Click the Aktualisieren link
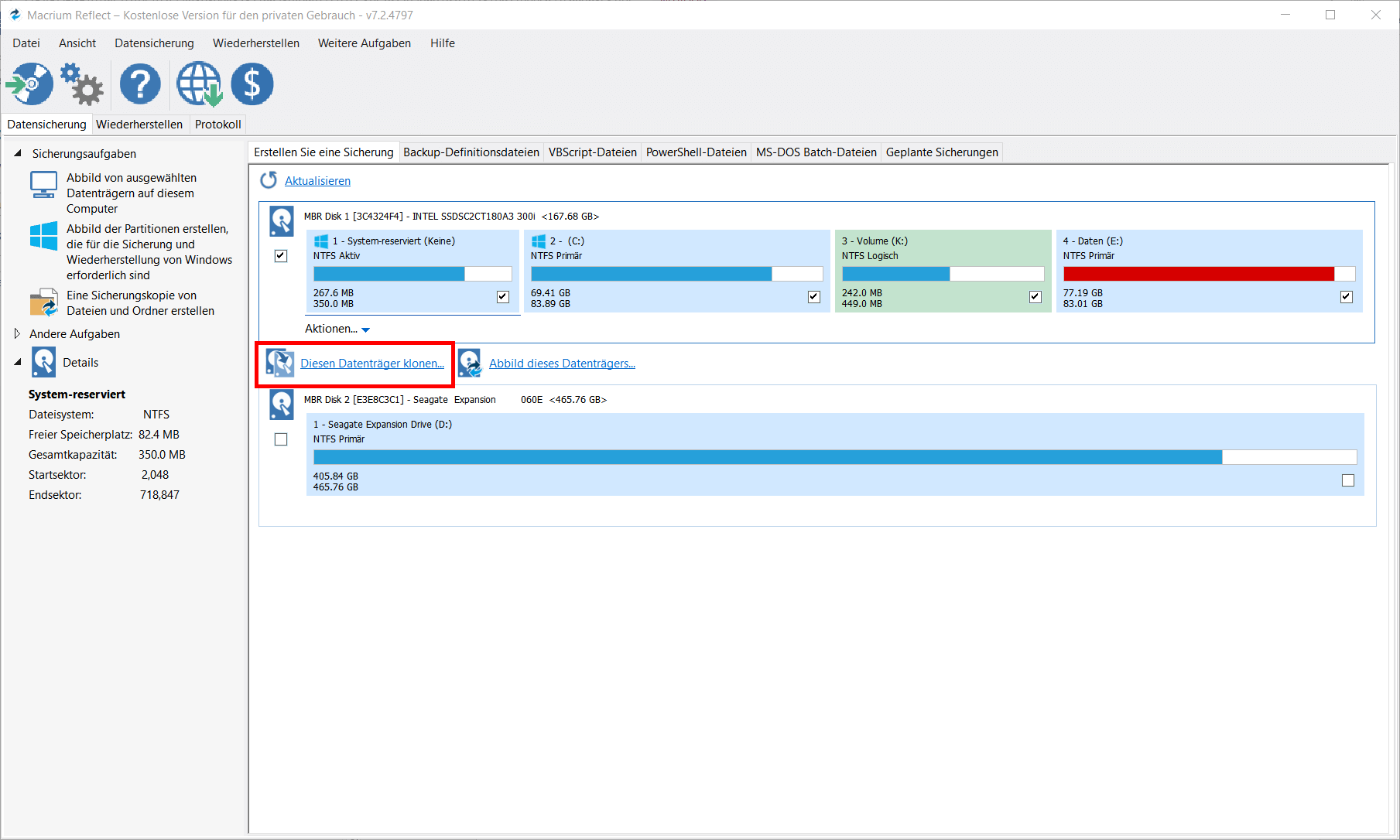This screenshot has width=1400, height=840. 317,181
